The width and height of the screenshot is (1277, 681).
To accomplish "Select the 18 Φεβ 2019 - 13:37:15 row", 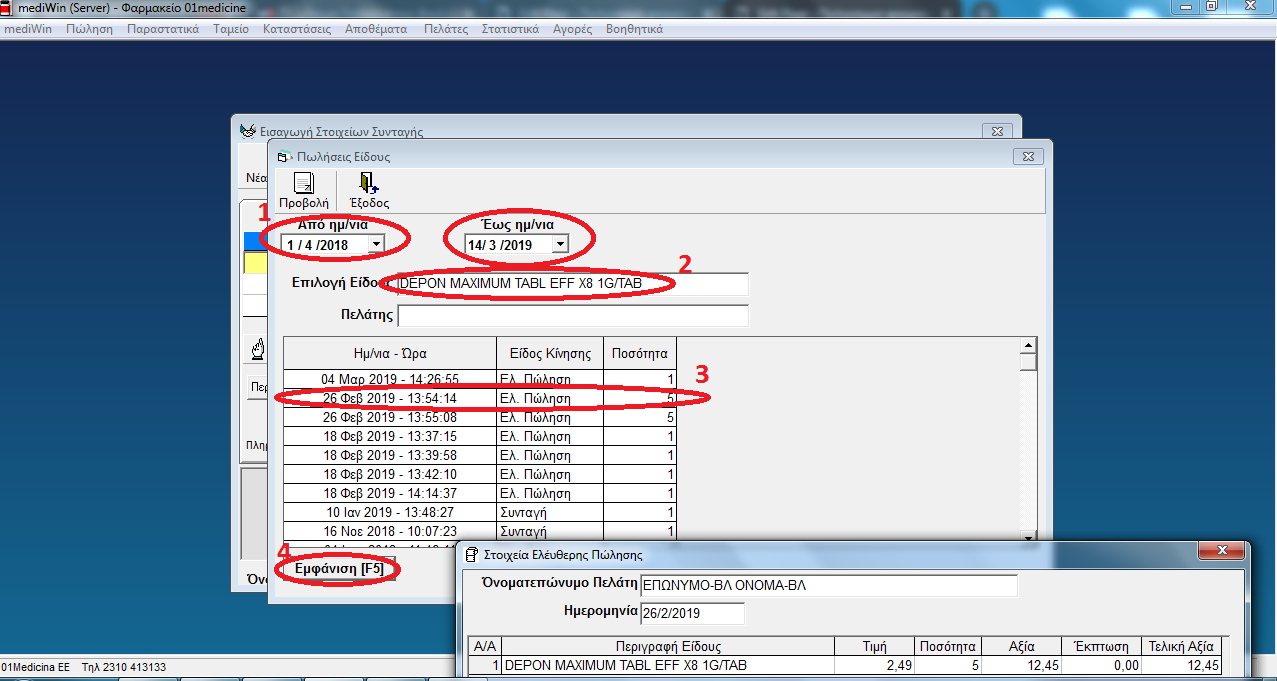I will click(480, 436).
